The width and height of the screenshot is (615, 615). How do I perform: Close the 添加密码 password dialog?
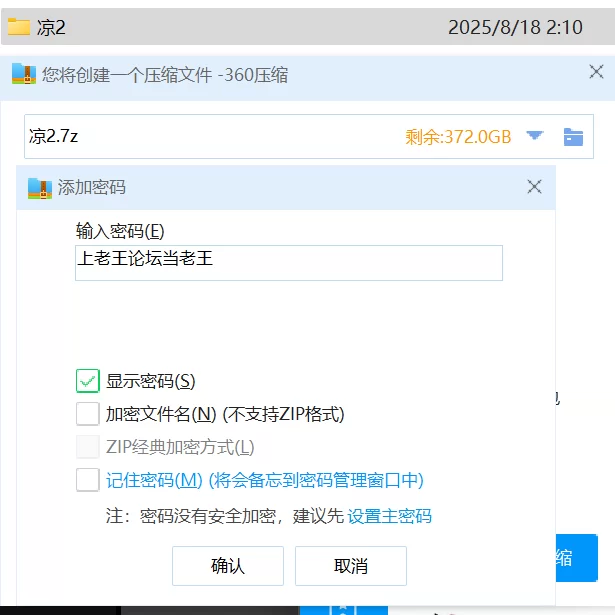[x=534, y=187]
